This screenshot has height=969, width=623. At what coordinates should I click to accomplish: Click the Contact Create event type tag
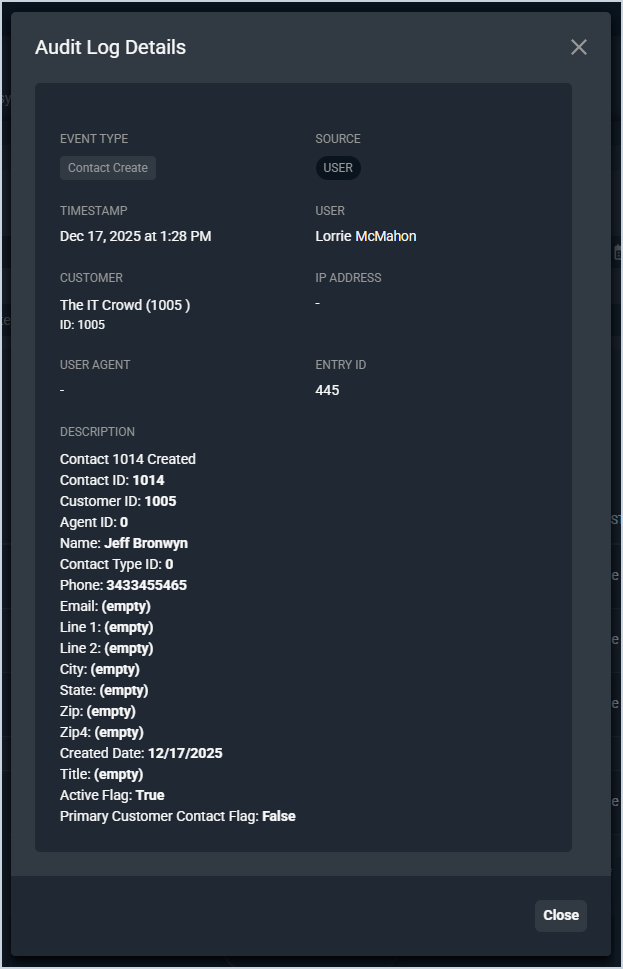point(108,168)
